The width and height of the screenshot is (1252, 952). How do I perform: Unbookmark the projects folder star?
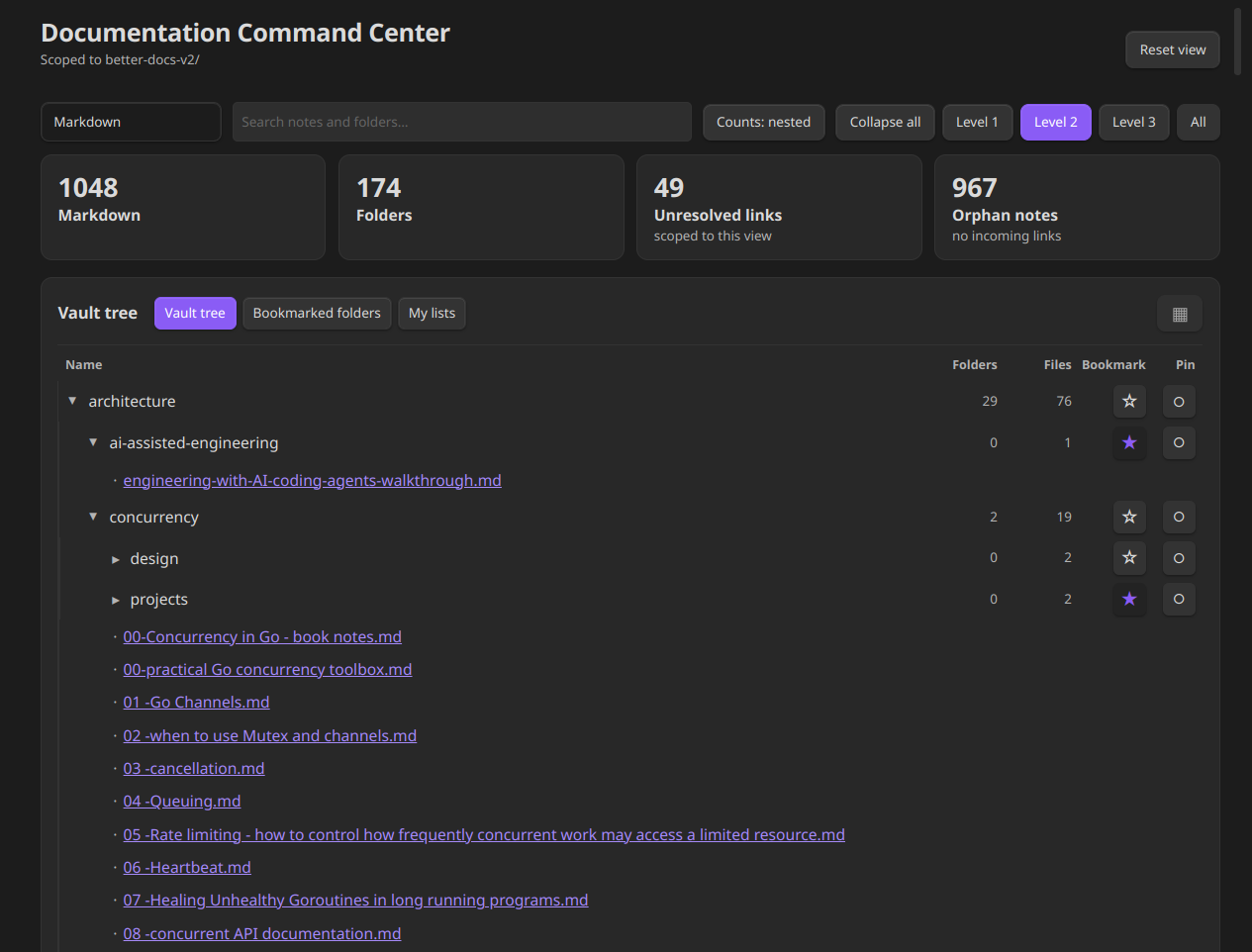pyautogui.click(x=1129, y=599)
